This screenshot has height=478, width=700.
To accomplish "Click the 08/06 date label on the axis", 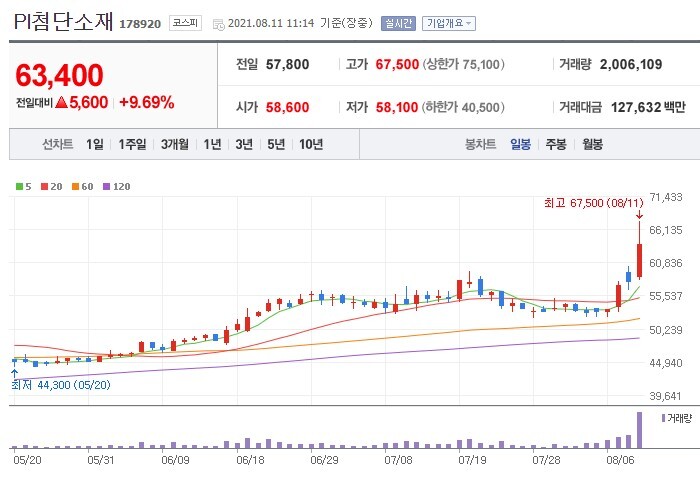I will (x=620, y=460).
